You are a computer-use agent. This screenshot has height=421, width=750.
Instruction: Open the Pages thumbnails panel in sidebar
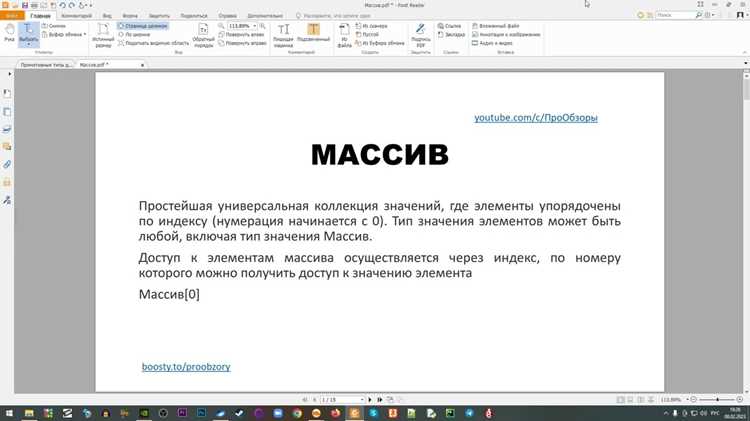pos(7,112)
